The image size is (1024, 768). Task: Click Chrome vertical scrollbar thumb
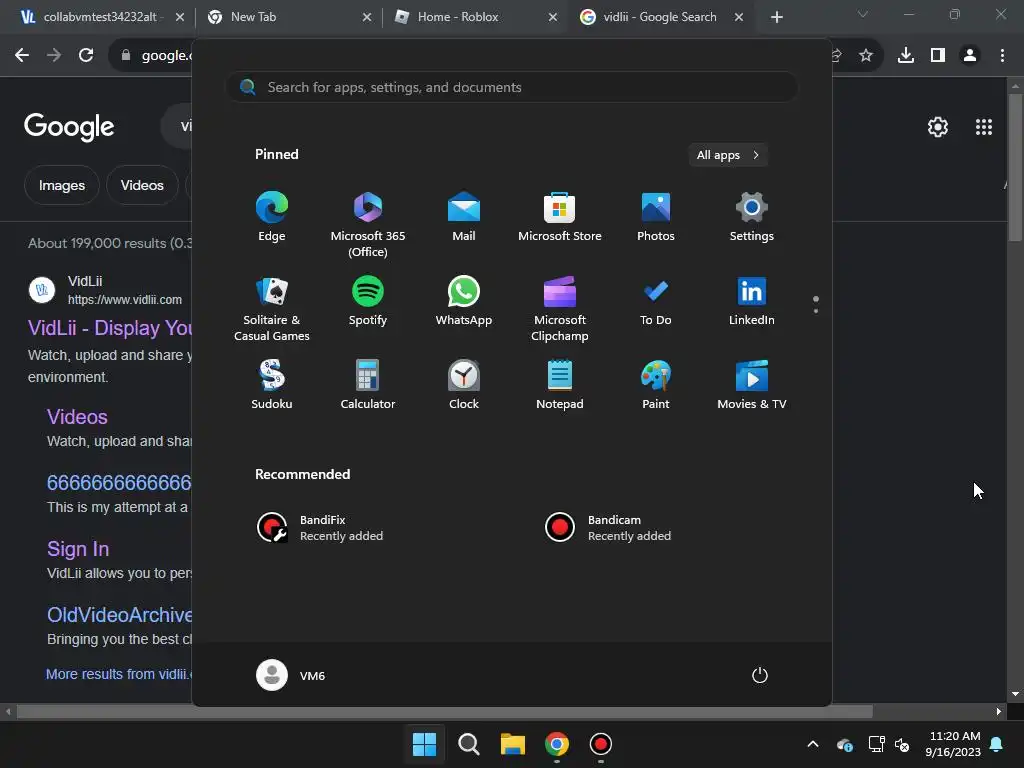[1014, 168]
